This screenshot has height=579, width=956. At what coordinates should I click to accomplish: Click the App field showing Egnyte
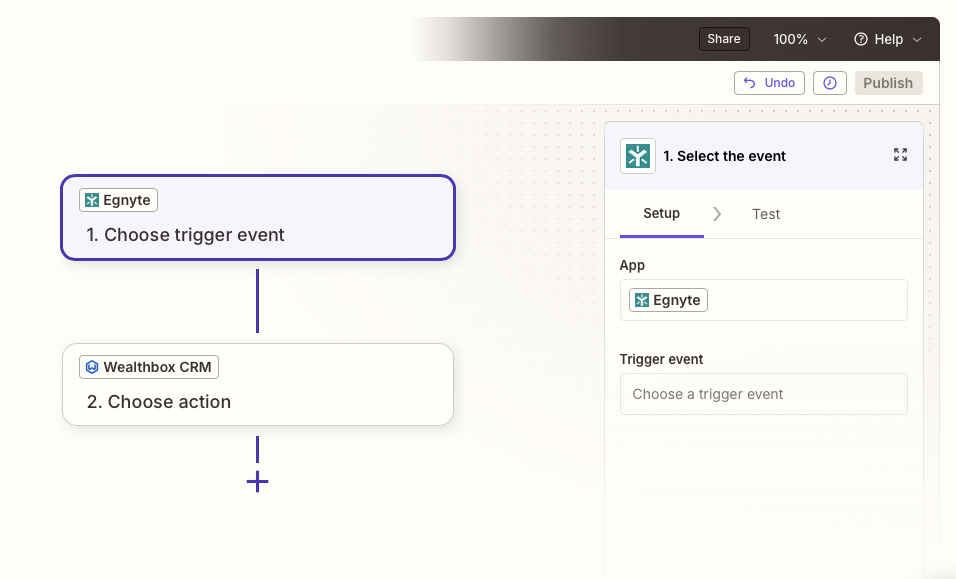pyautogui.click(x=763, y=300)
